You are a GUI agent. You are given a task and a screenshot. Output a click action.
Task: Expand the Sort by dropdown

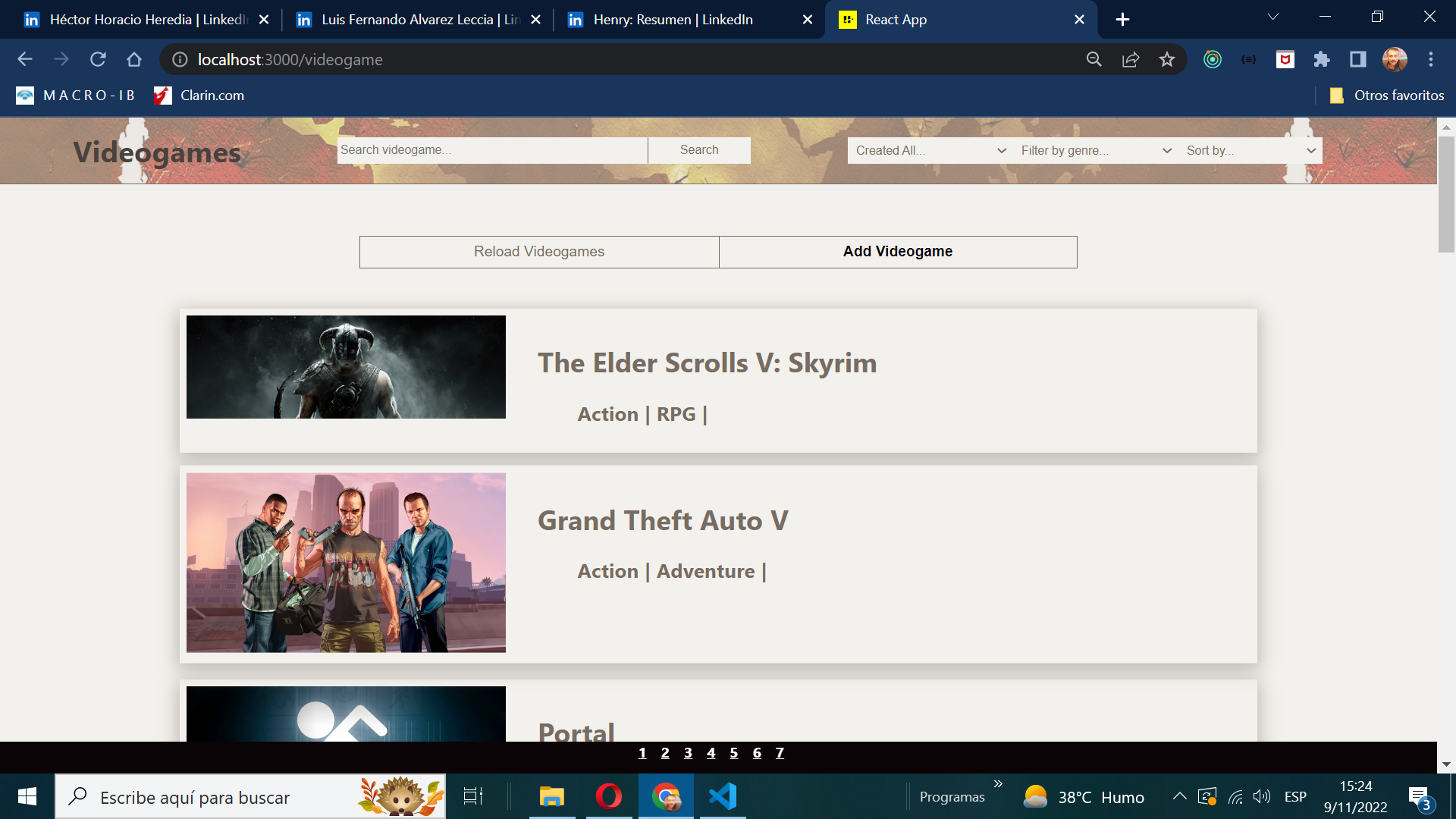click(x=1250, y=150)
